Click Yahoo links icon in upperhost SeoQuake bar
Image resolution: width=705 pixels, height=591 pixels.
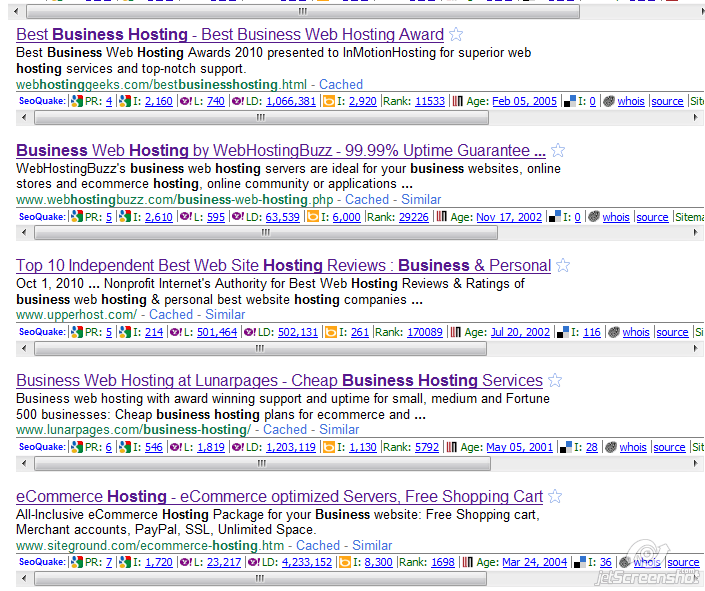tap(176, 332)
